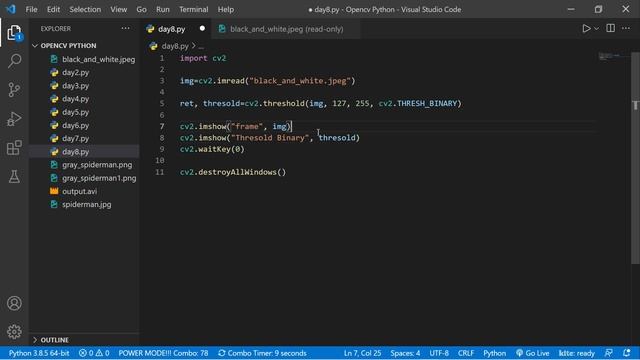Click day8.py breadcrumb item
640x360 pixels.
tap(175, 46)
